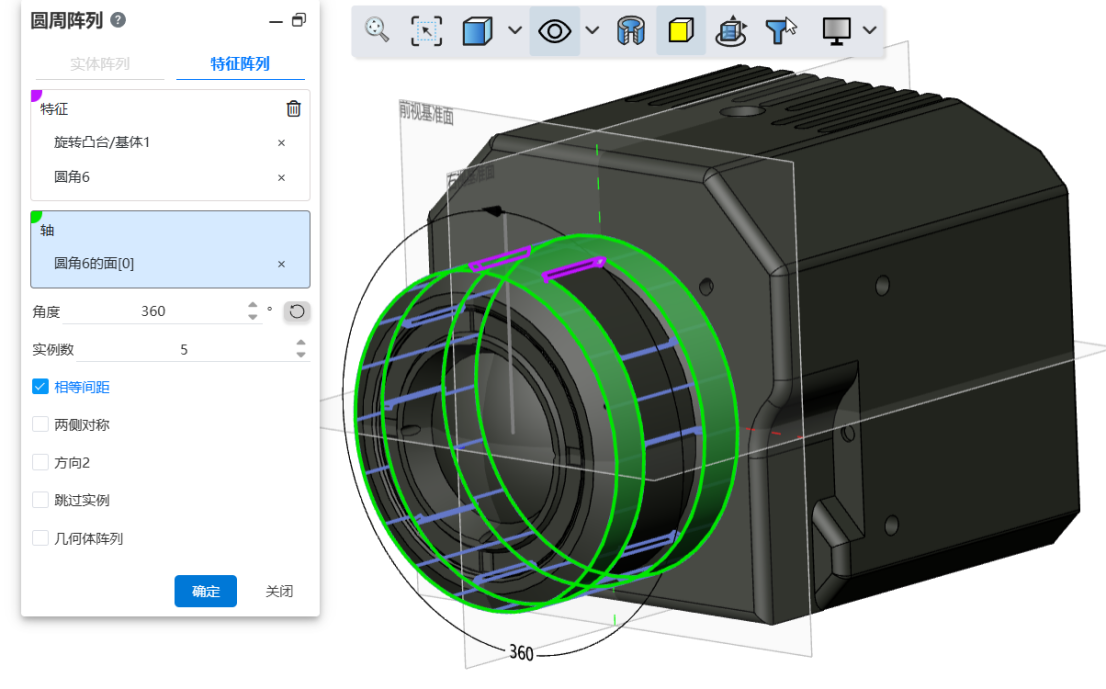1106x689 pixels.
Task: Click the 实例数 input field showing 5
Action: click(183, 349)
